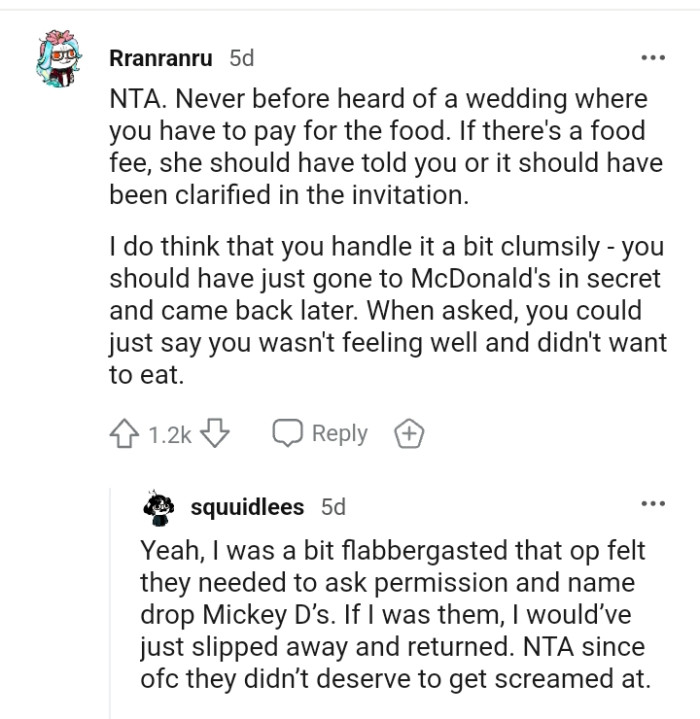Click the 5d timestamp on squuidlees' reply
The image size is (700, 719).
(x=333, y=507)
